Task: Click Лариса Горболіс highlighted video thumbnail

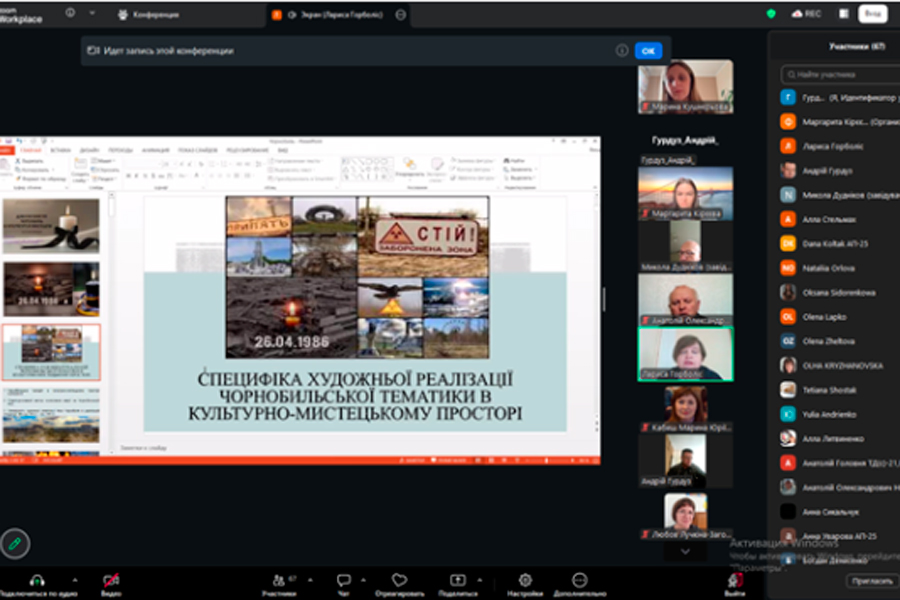Action: [685, 354]
